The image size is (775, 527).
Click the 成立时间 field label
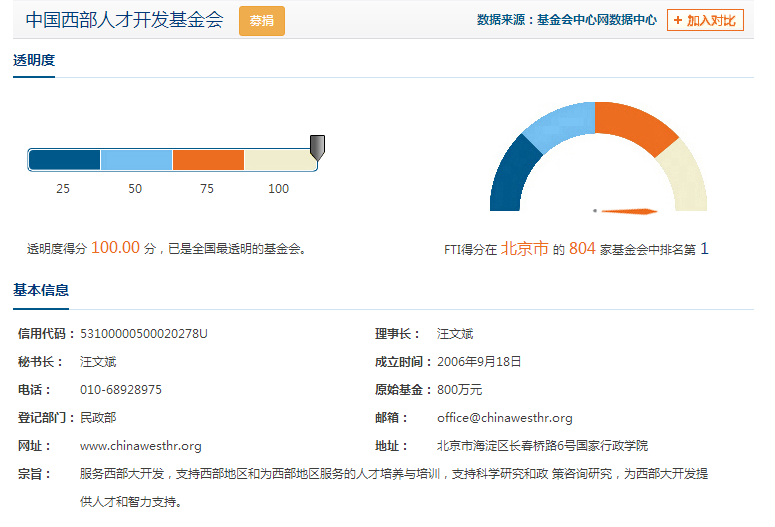point(403,362)
